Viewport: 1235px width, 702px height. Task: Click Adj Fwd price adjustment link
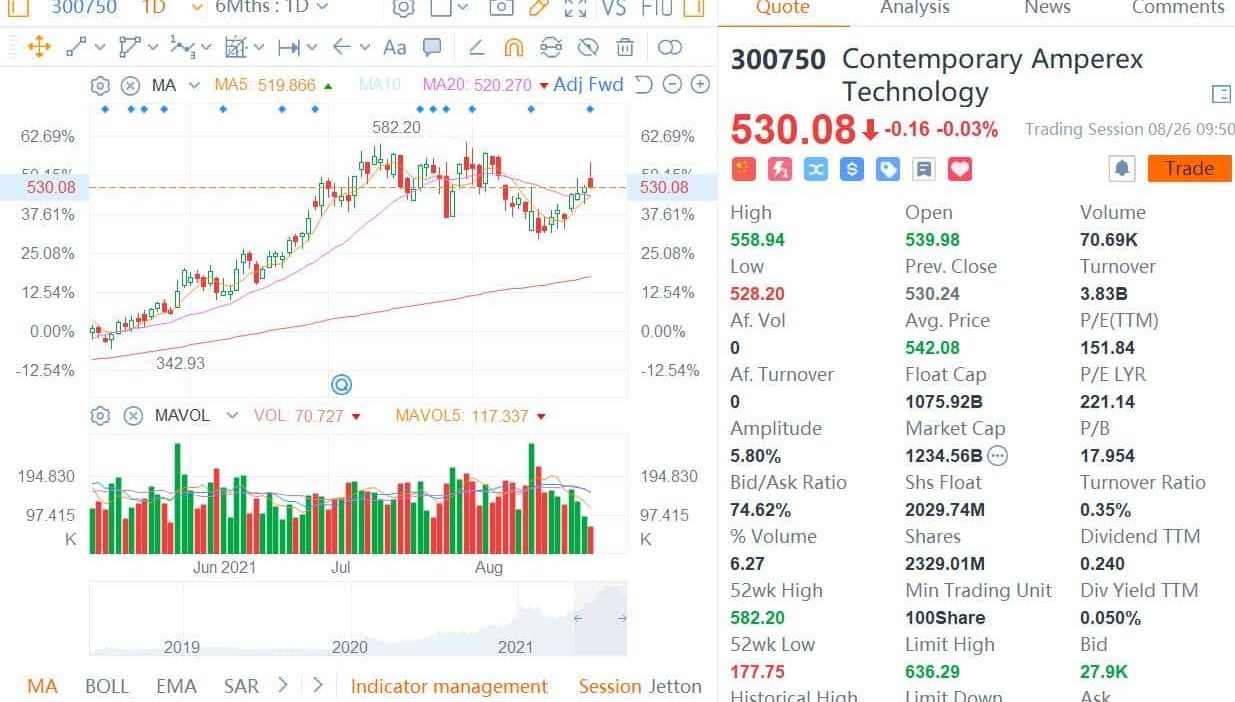tap(589, 85)
